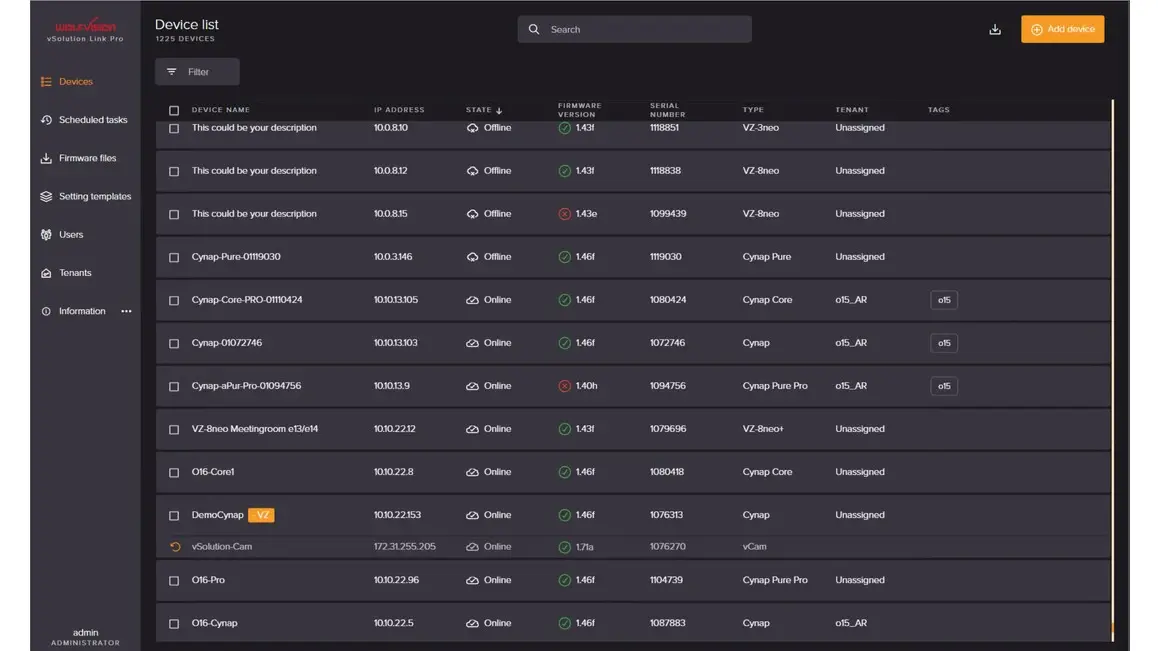Open the Filter dropdown
The height and width of the screenshot is (651, 1158).
point(197,72)
